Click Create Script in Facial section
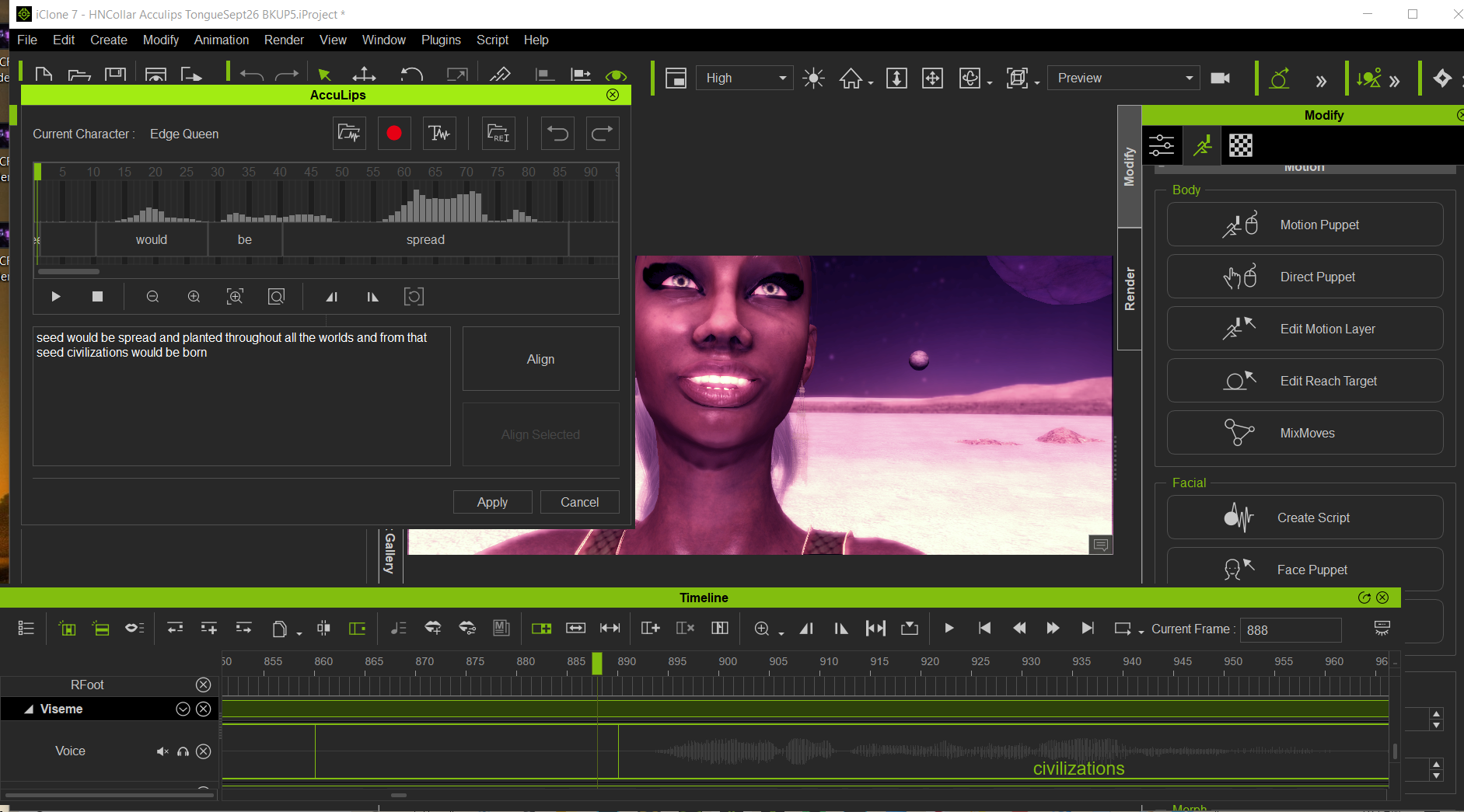Screen dimensions: 1464x812 [x=1305, y=518]
